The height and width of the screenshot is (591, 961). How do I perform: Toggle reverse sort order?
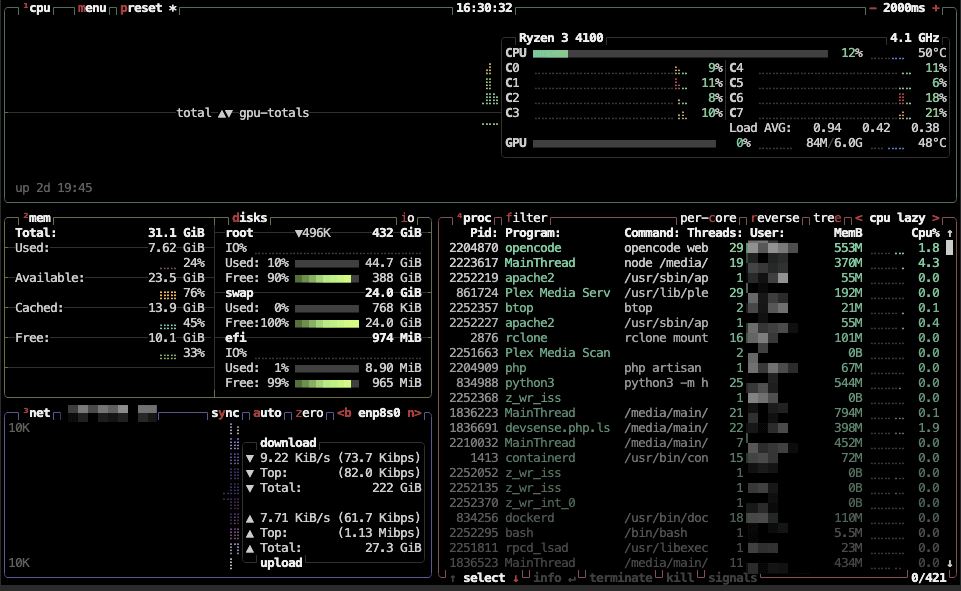click(775, 218)
